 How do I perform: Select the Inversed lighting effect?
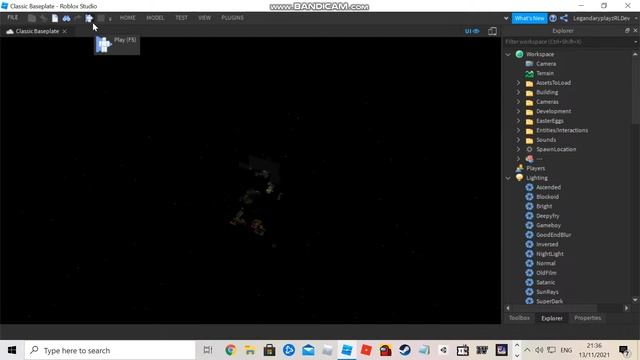coord(547,244)
